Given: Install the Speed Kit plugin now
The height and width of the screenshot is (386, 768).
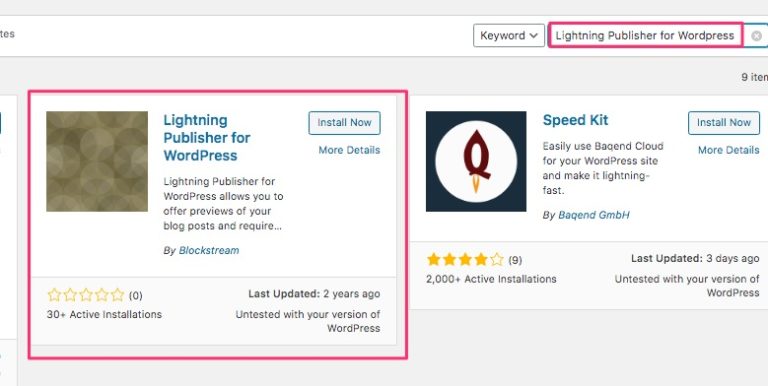Looking at the screenshot, I should coord(724,122).
